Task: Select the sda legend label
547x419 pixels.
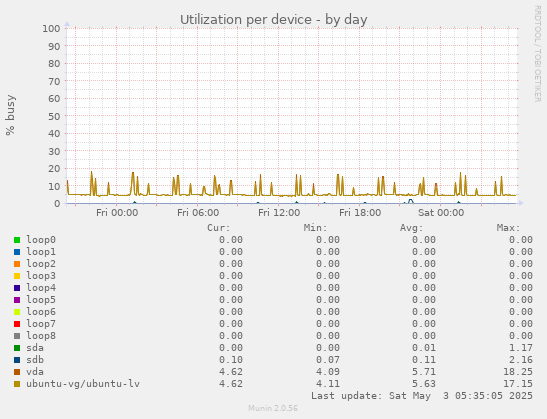Action: click(x=35, y=348)
